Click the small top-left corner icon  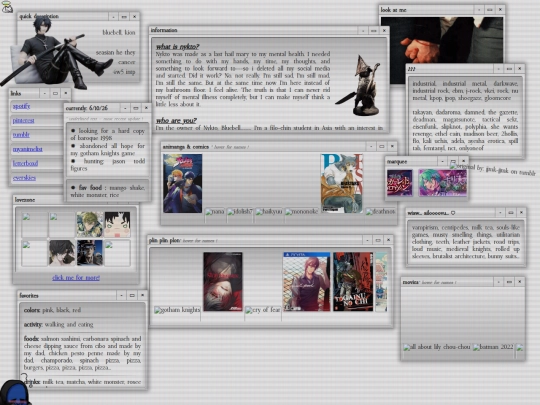pyautogui.click(x=7, y=7)
